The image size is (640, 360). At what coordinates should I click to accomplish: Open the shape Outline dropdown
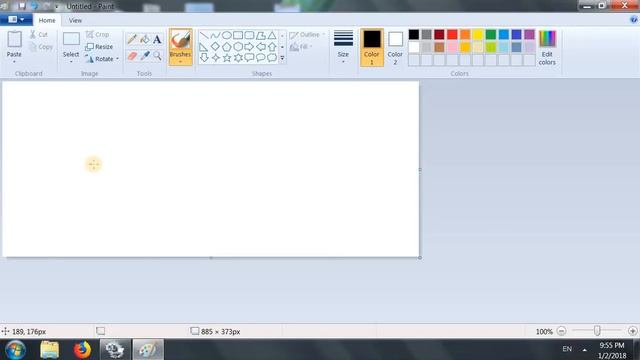click(307, 35)
